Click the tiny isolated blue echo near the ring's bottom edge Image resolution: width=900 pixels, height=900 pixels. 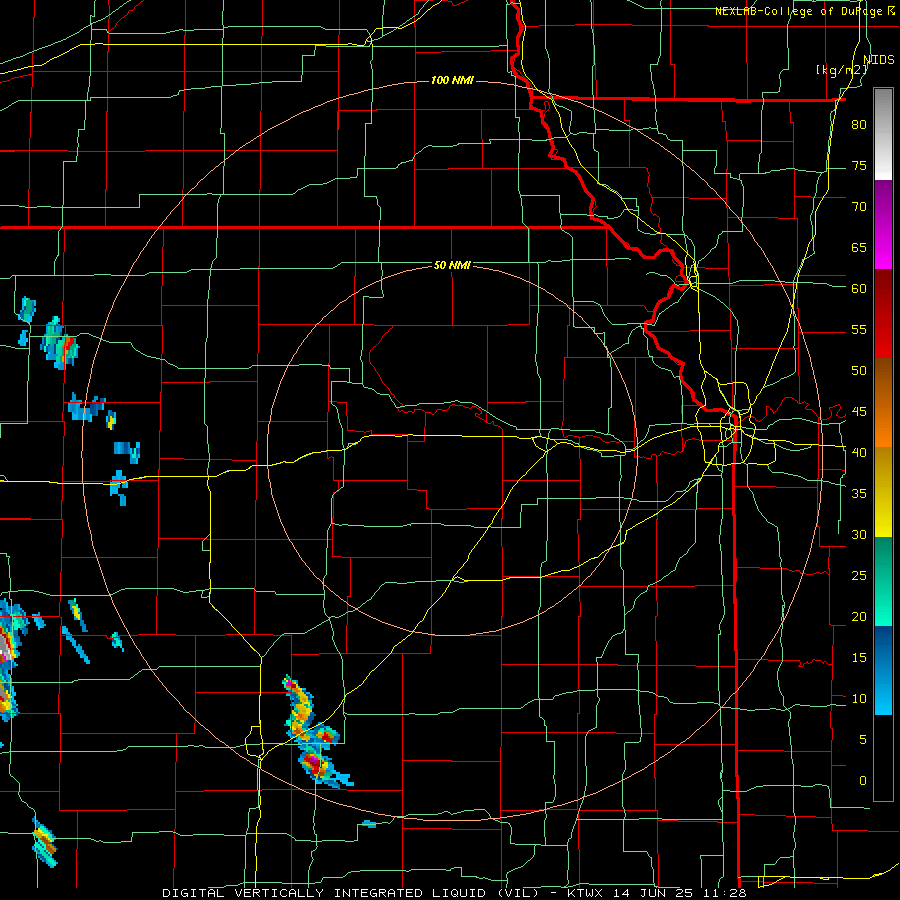369,824
